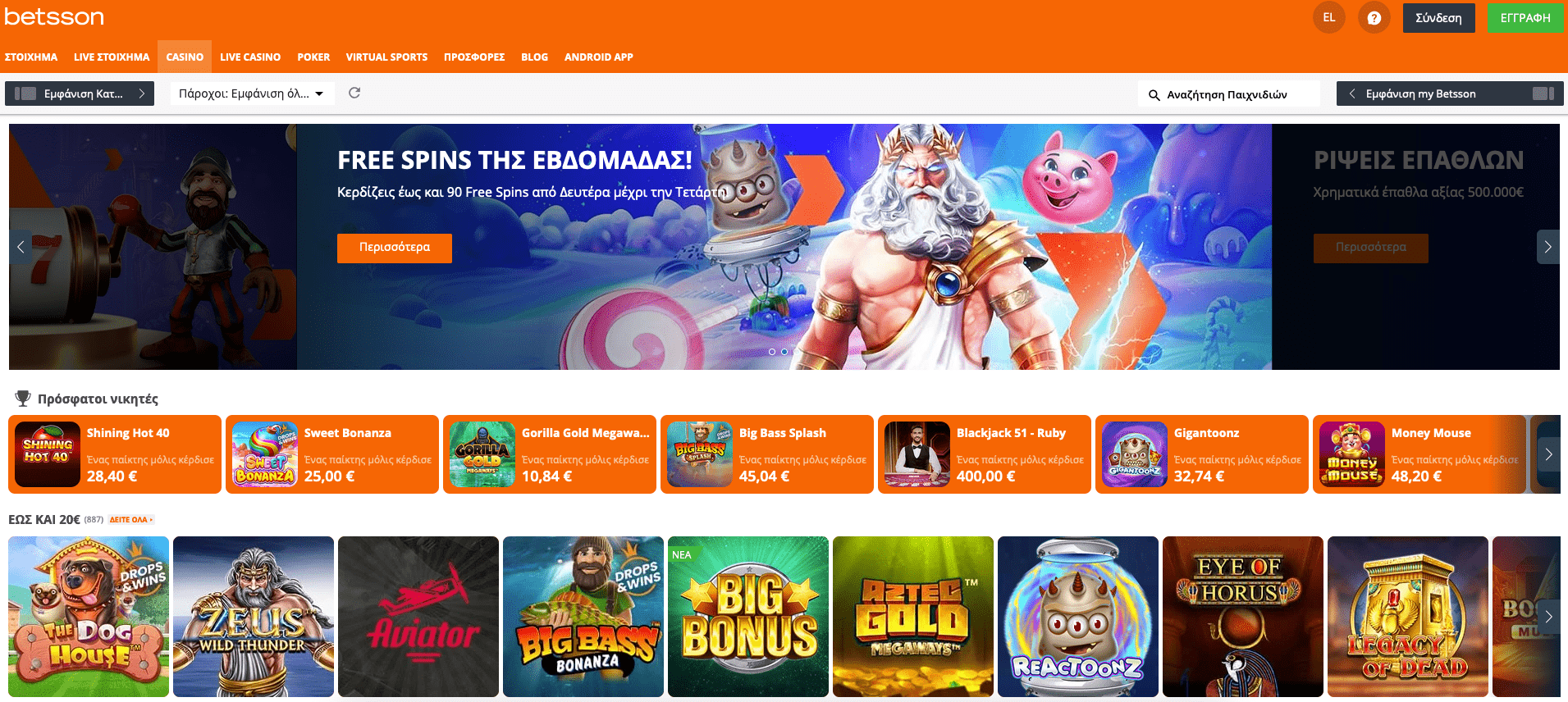Open the EL language selector

pos(1329,17)
